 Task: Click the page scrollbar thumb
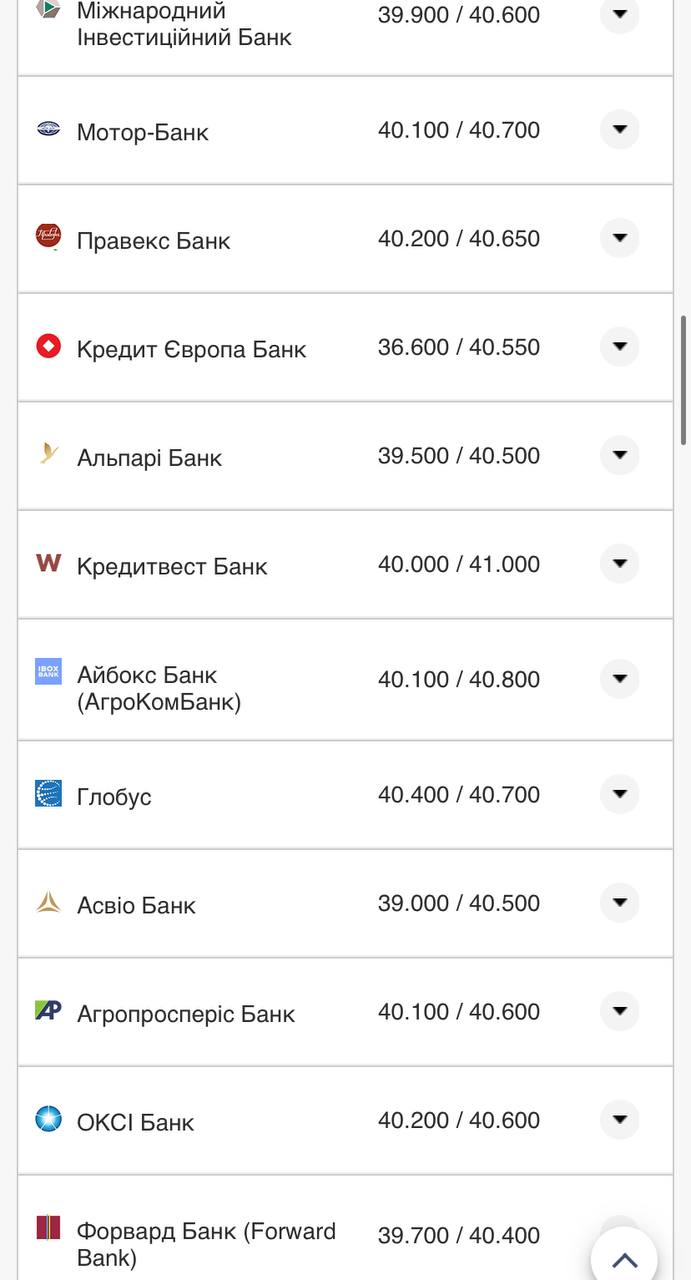(x=684, y=380)
